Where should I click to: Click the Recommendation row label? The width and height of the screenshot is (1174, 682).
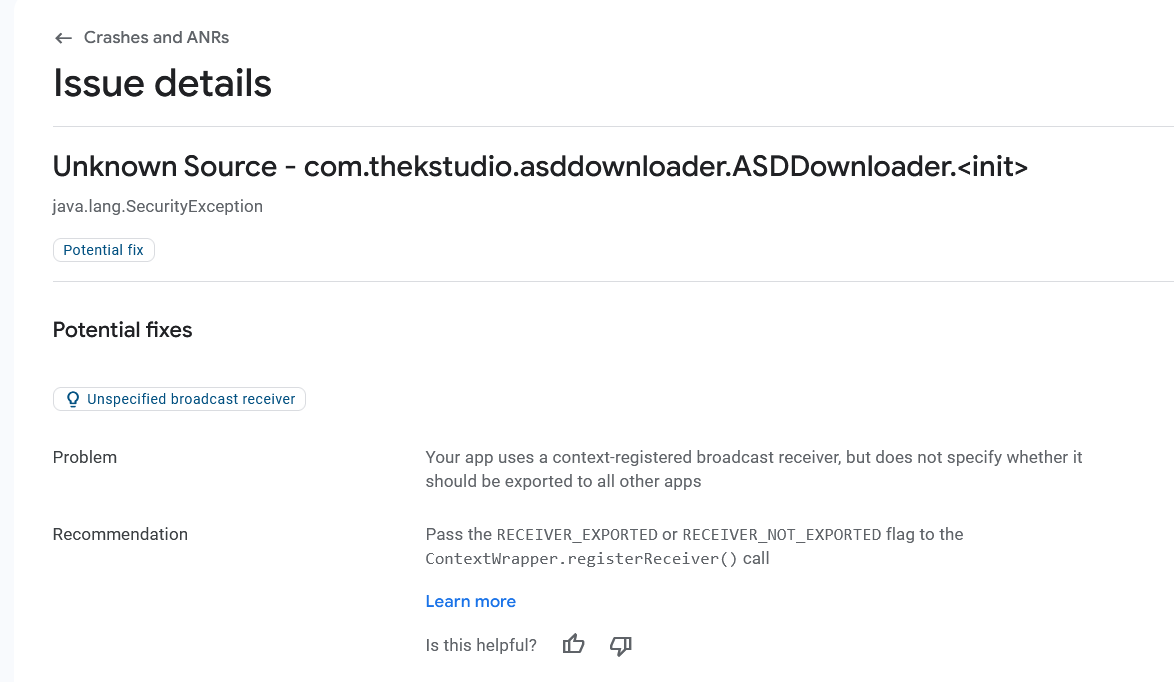point(120,534)
